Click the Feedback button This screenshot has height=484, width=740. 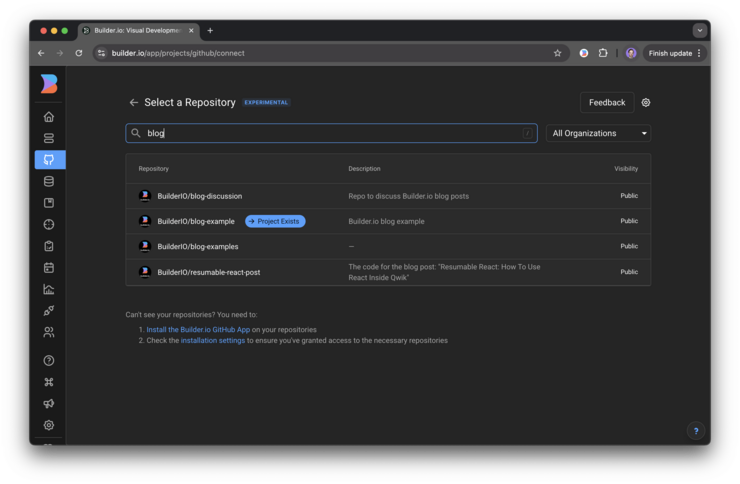pos(607,102)
